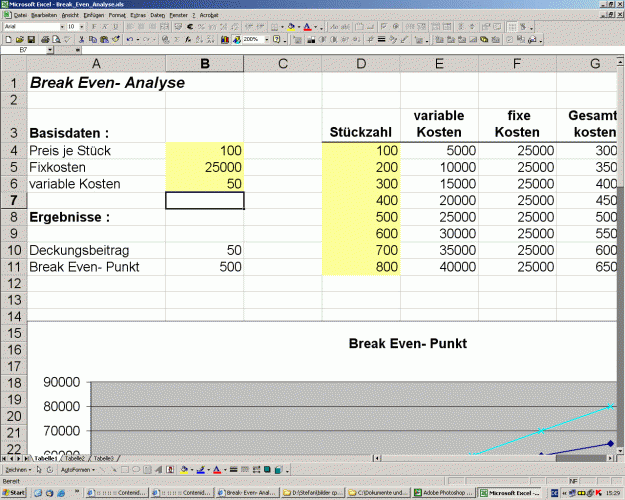Click the Undo arrow icon
625x500 pixels.
pos(130,39)
